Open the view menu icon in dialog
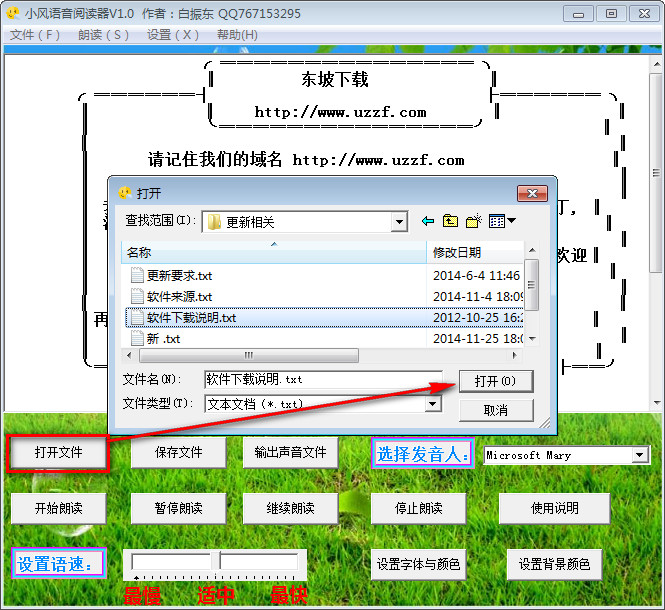The height and width of the screenshot is (610, 665). point(502,221)
